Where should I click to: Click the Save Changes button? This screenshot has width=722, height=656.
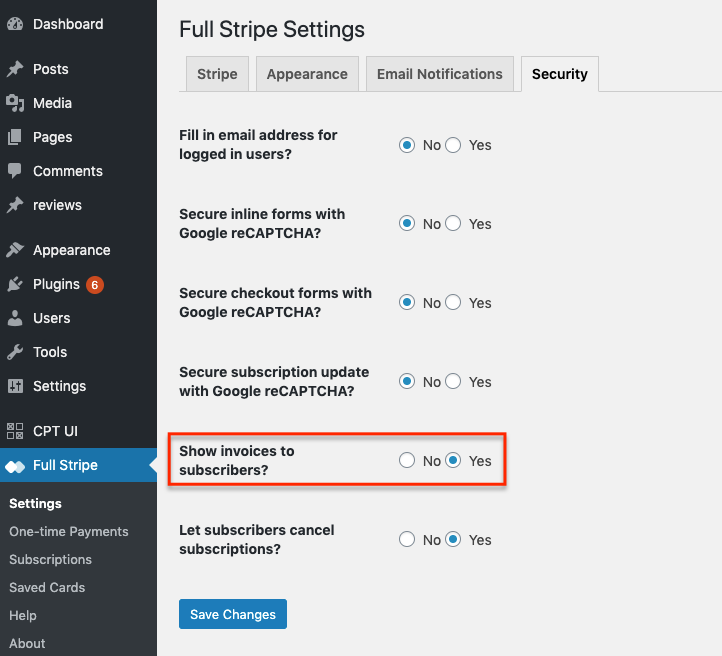(x=233, y=614)
